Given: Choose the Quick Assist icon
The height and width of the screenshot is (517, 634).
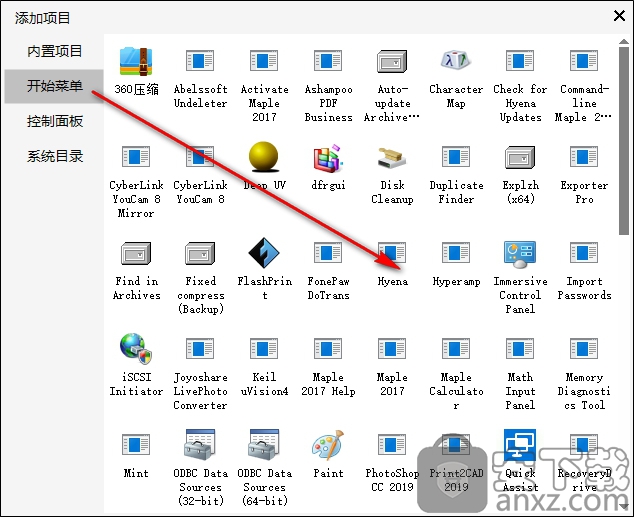Looking at the screenshot, I should (520, 445).
